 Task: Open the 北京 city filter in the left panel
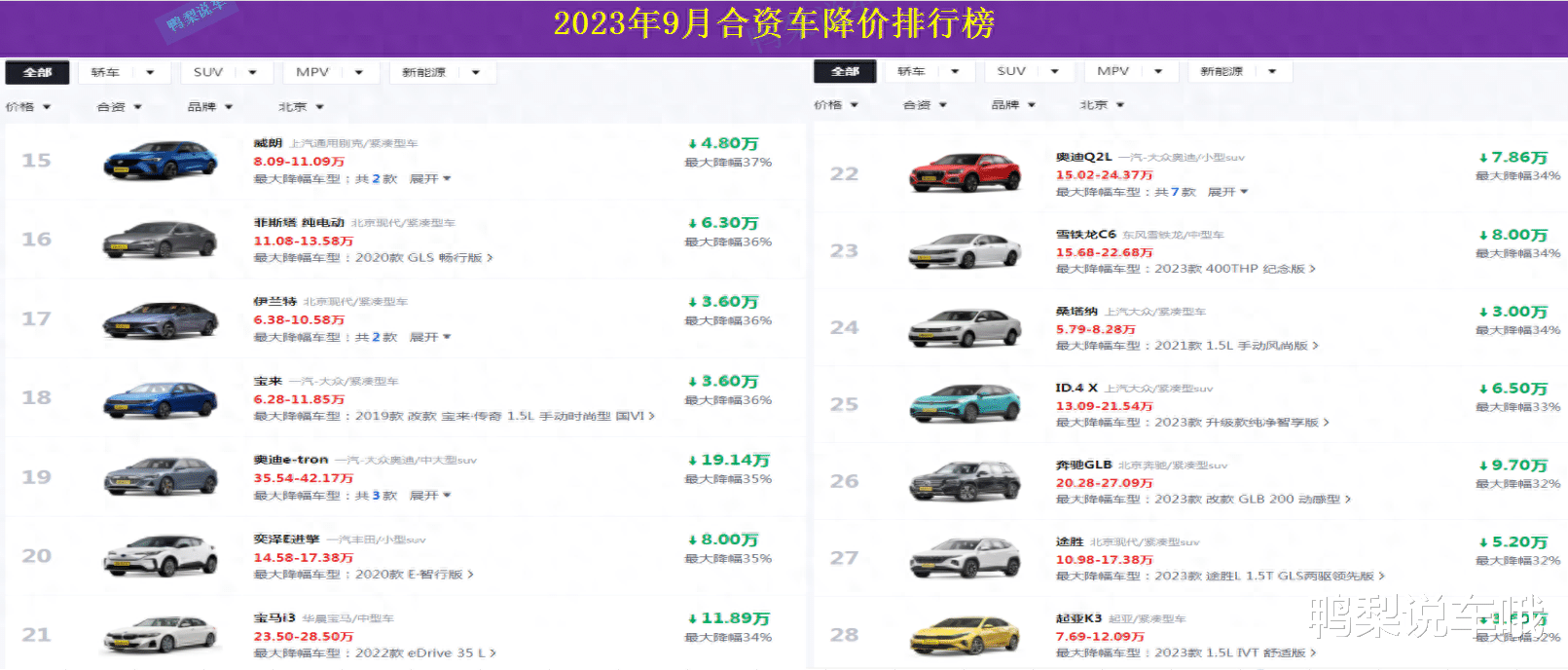[x=302, y=107]
